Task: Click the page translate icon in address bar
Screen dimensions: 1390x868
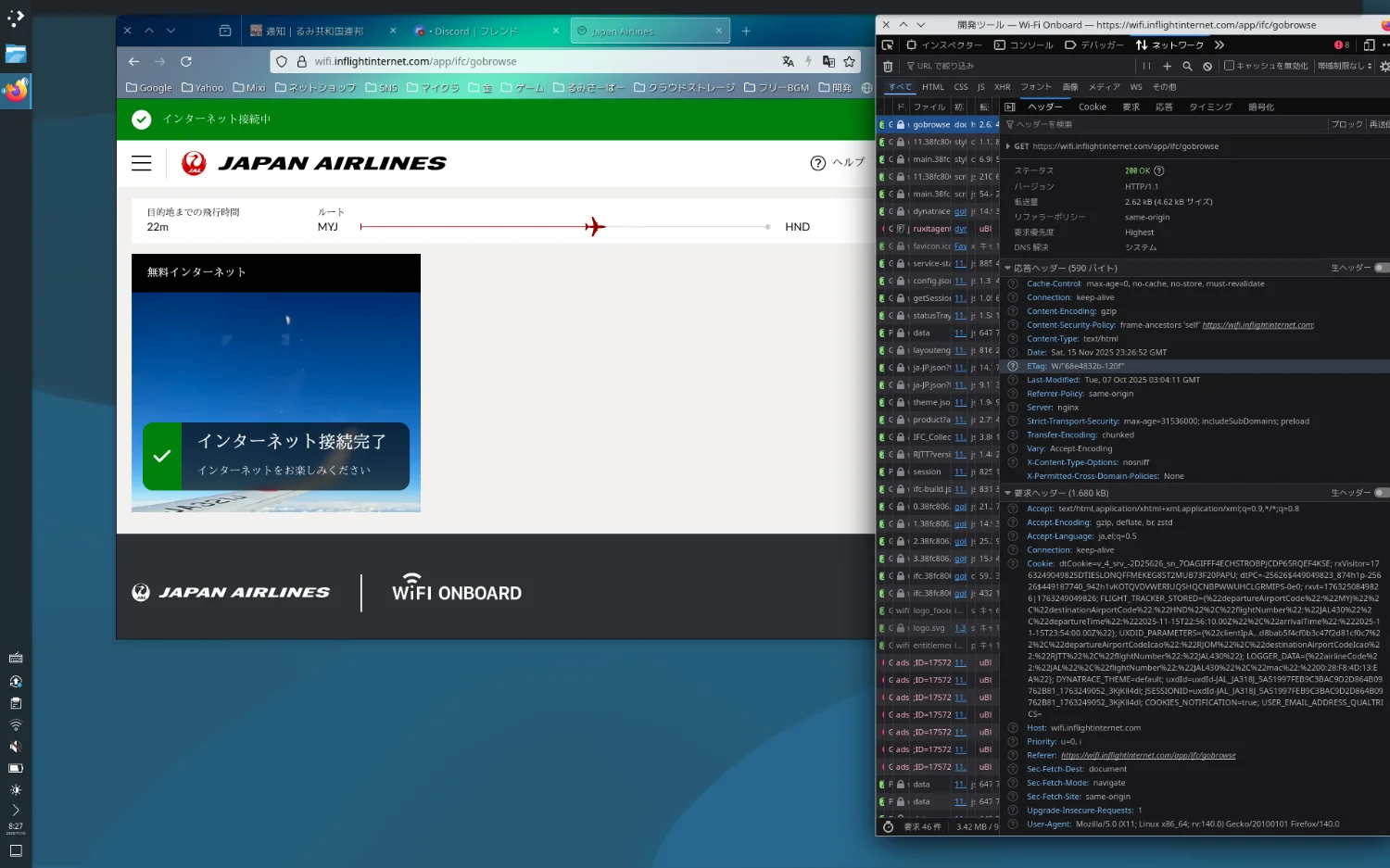Action: (x=788, y=62)
